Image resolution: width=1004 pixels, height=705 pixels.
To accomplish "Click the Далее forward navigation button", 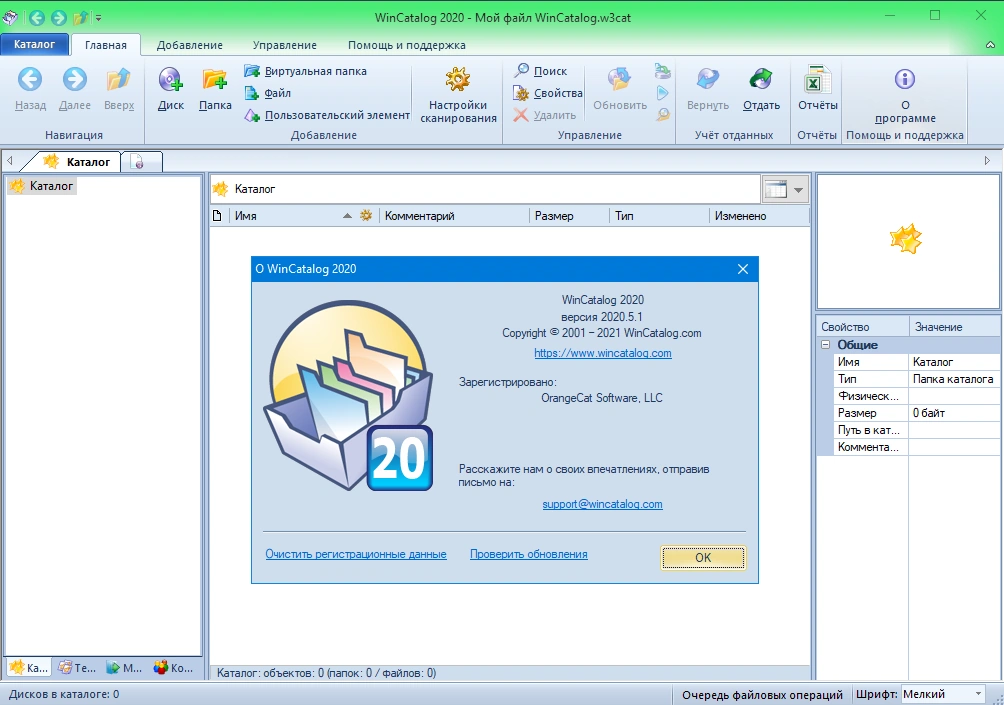I will tap(74, 89).
